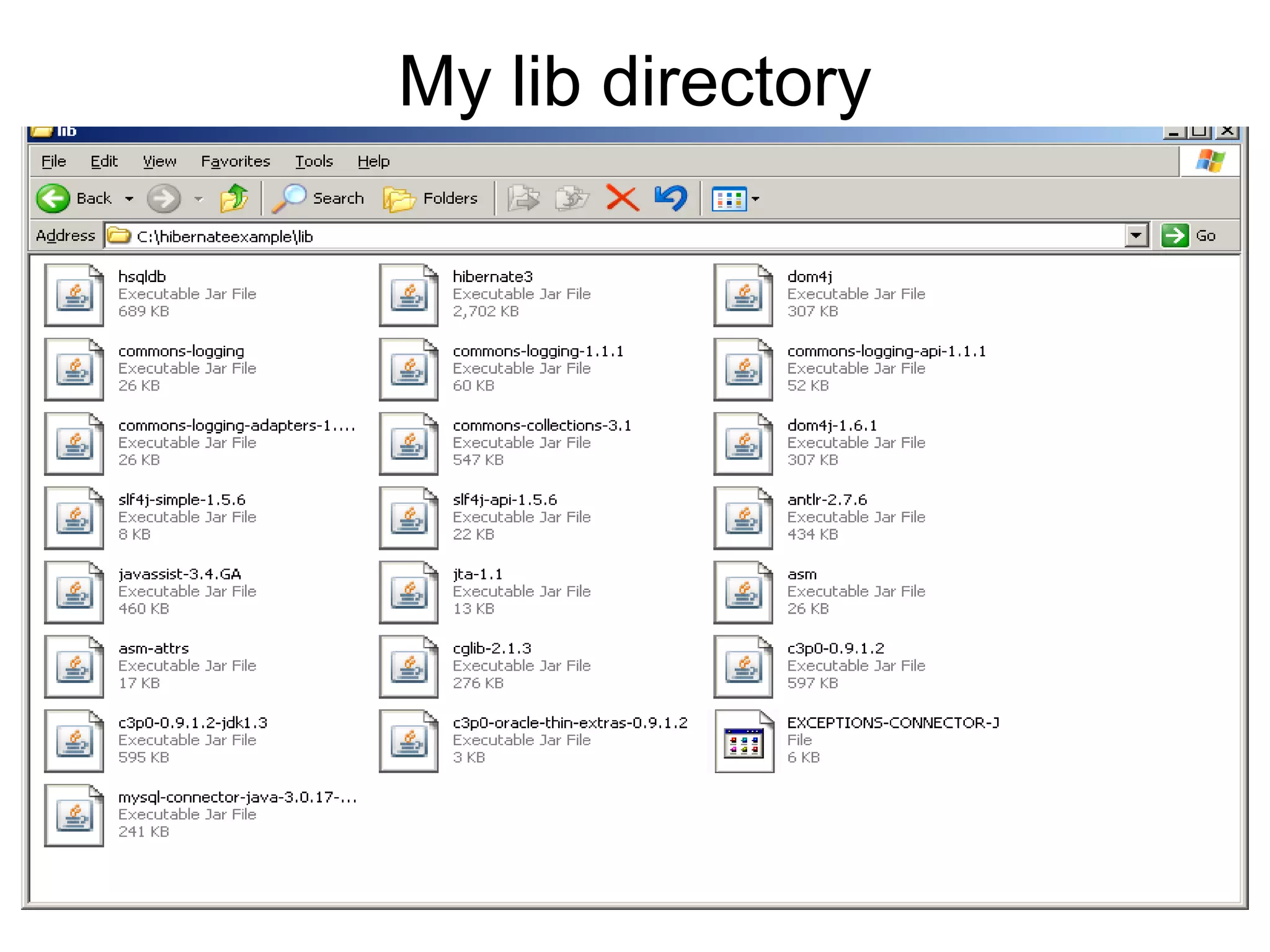
Task: Select the asm-attrs jar icon
Action: (74, 667)
